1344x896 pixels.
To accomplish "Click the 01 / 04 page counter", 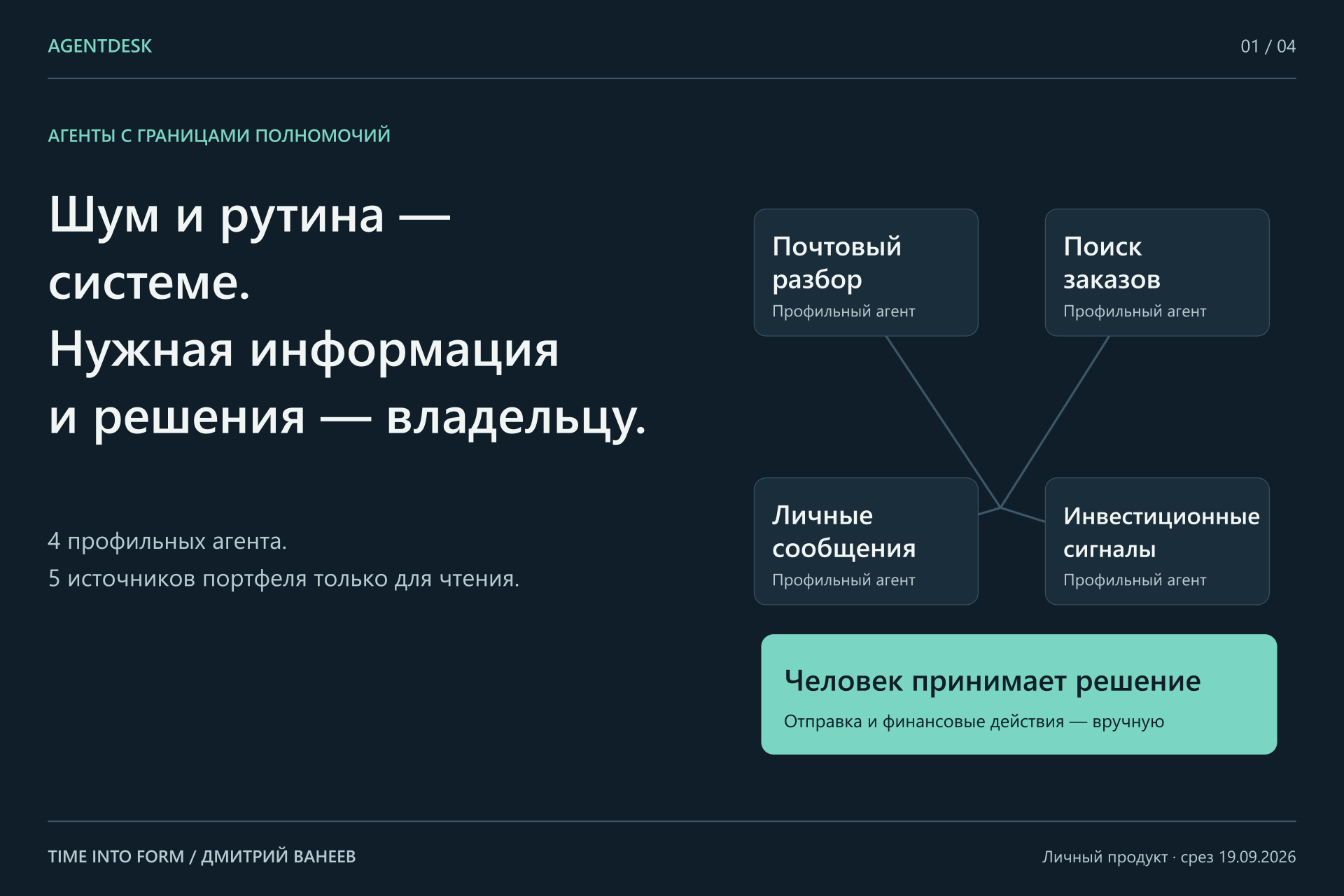I will click(1268, 46).
